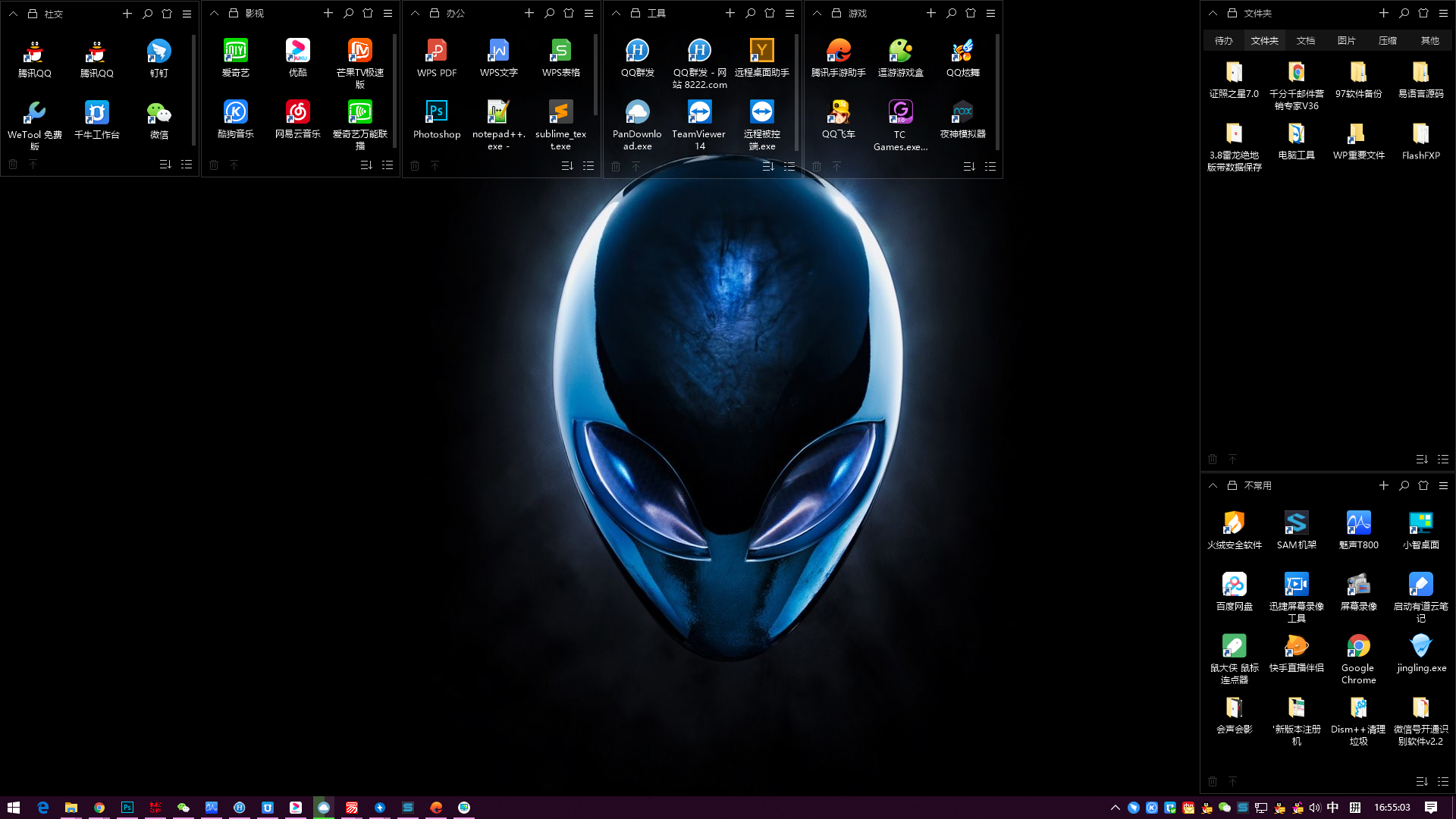Switch 不常用 group to list view
This screenshot has width=1456, height=819.
[x=1443, y=781]
